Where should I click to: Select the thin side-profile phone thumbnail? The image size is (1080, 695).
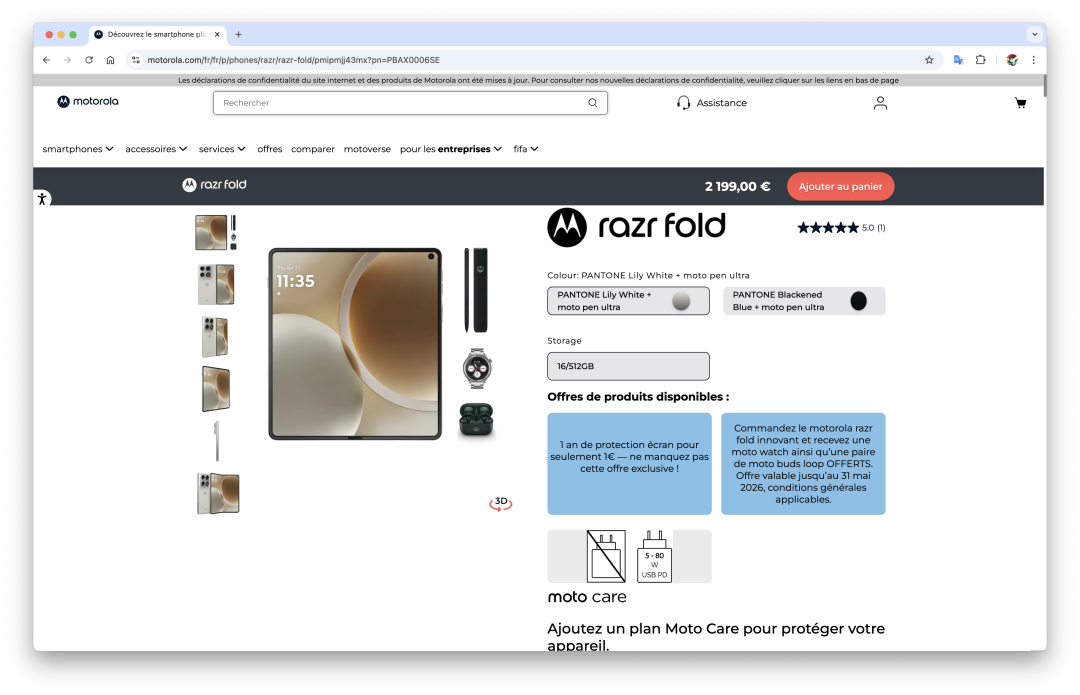click(x=216, y=441)
